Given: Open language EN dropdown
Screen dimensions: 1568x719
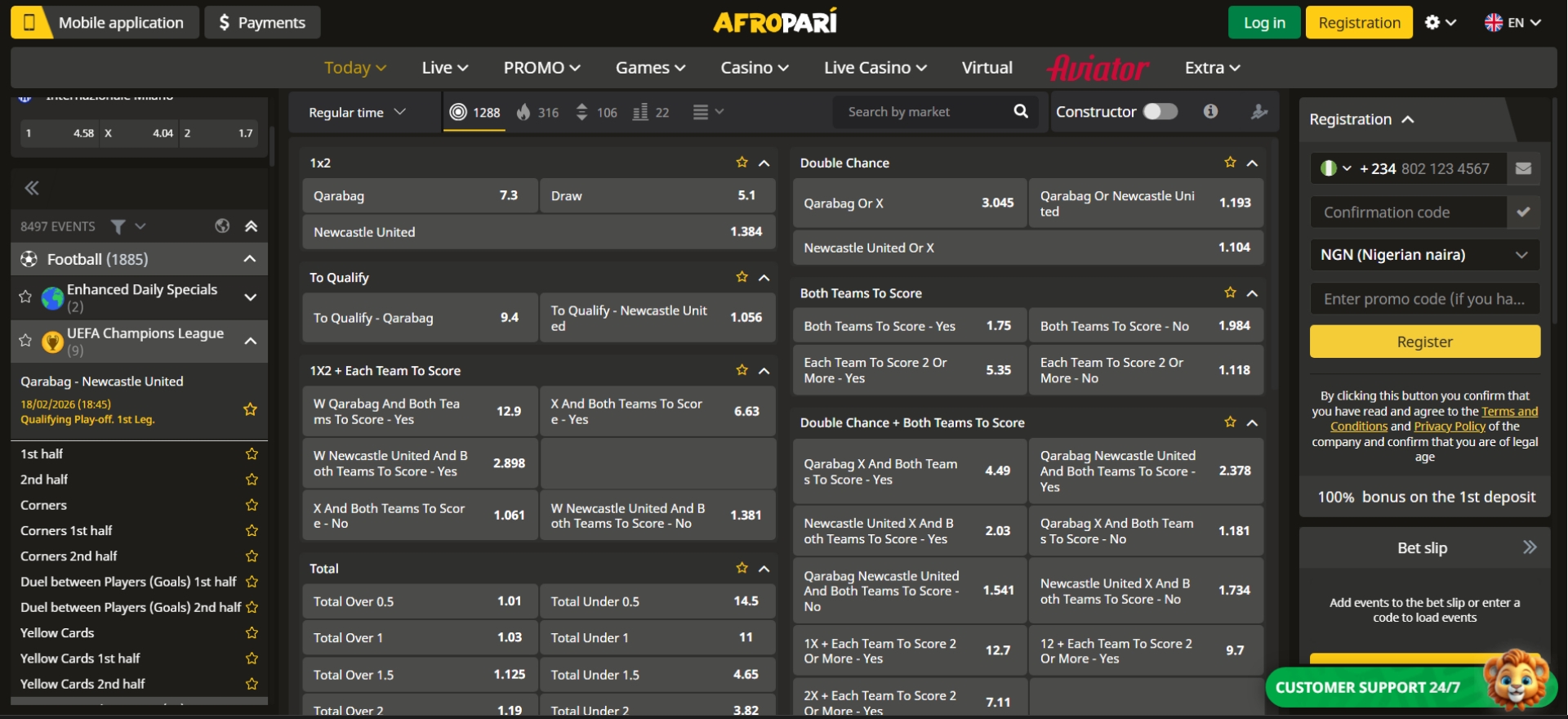Looking at the screenshot, I should [1512, 22].
